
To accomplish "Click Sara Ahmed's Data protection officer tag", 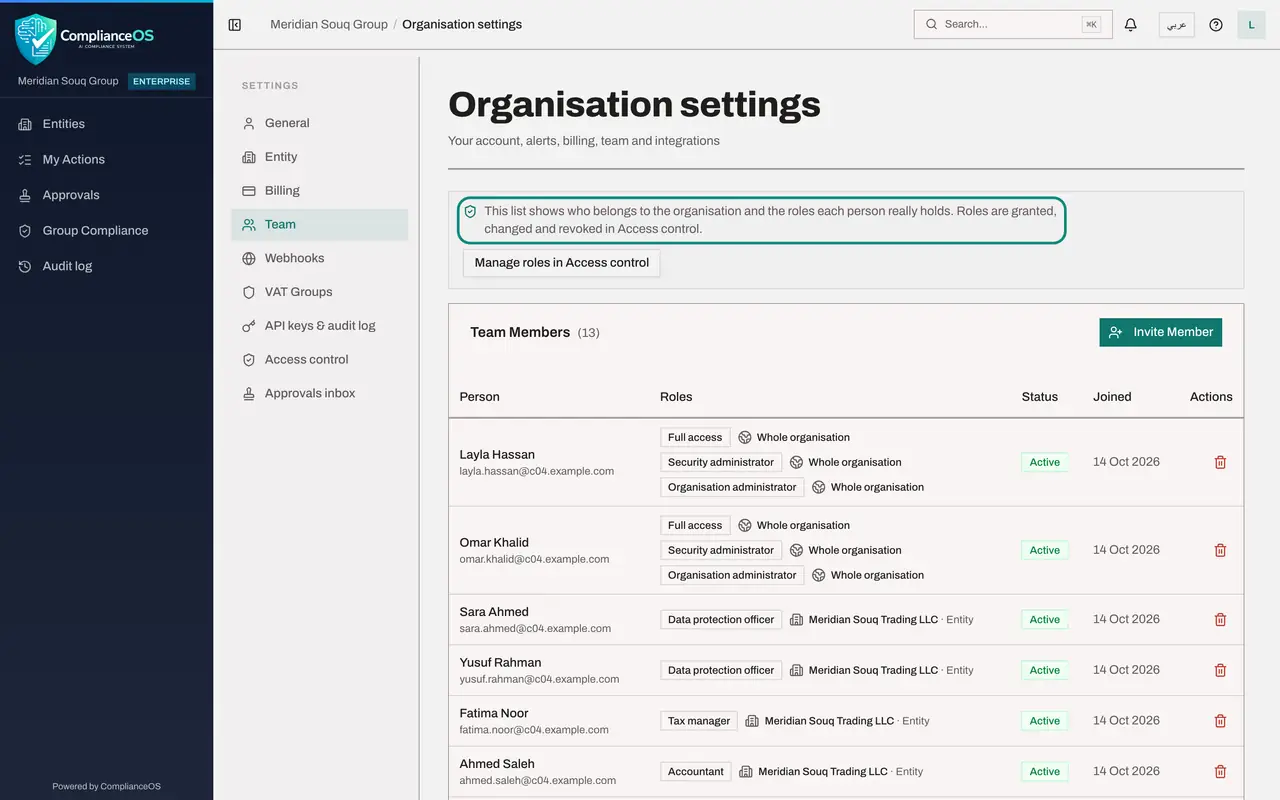I will click(x=721, y=620).
